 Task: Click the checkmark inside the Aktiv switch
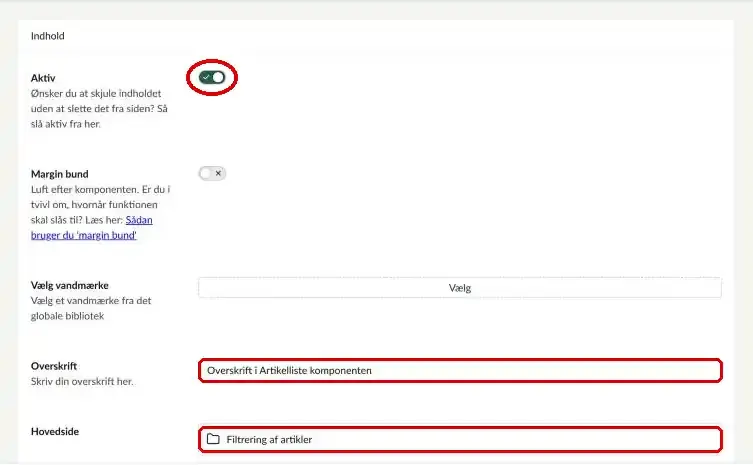click(x=206, y=77)
